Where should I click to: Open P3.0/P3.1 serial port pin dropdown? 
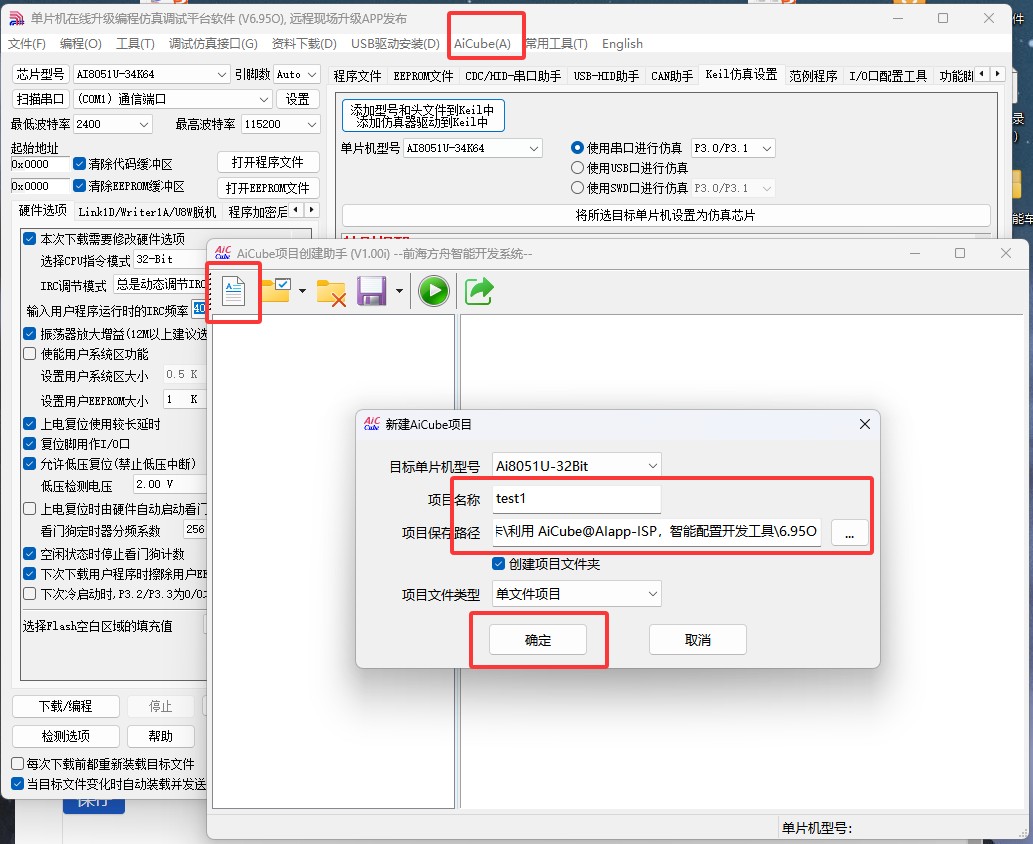point(733,148)
